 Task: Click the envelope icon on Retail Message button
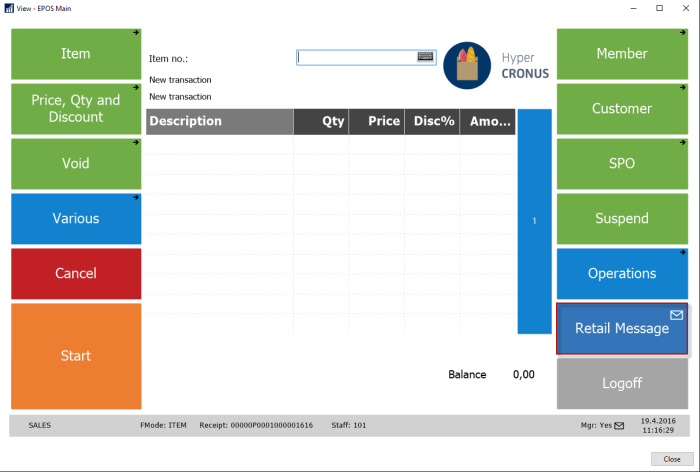click(x=676, y=315)
